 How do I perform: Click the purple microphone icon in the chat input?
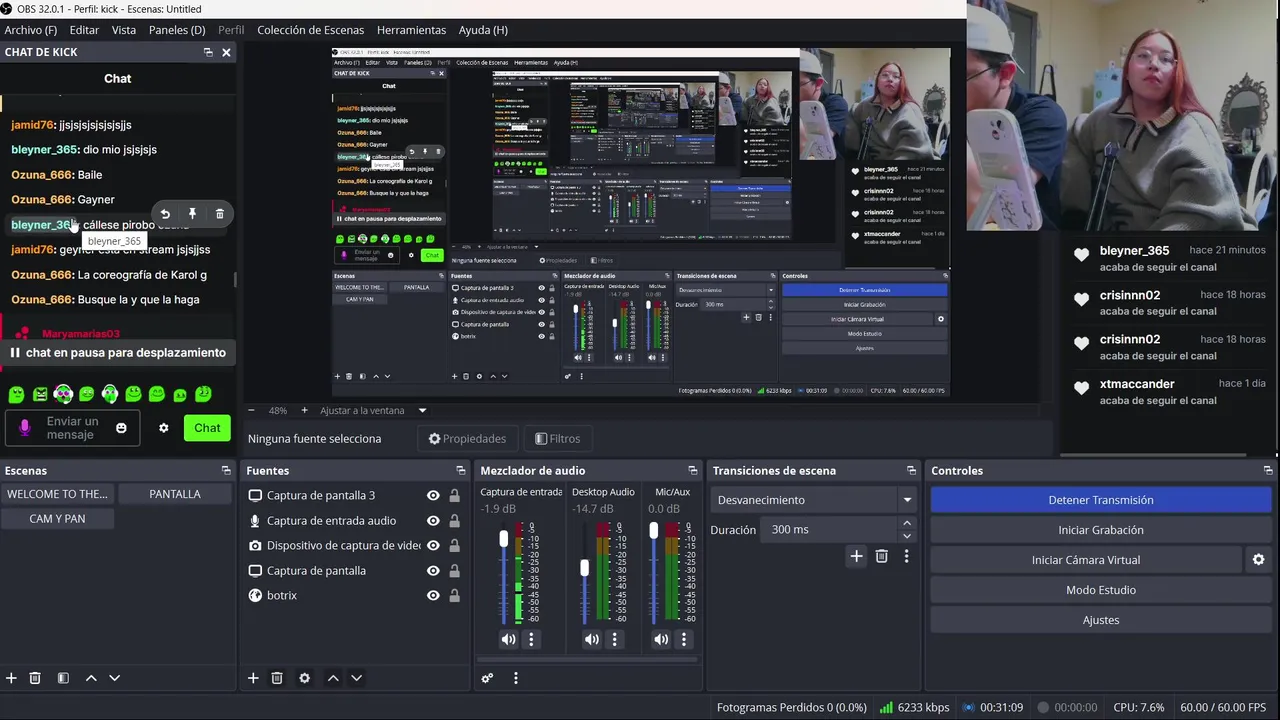pyautogui.click(x=26, y=428)
